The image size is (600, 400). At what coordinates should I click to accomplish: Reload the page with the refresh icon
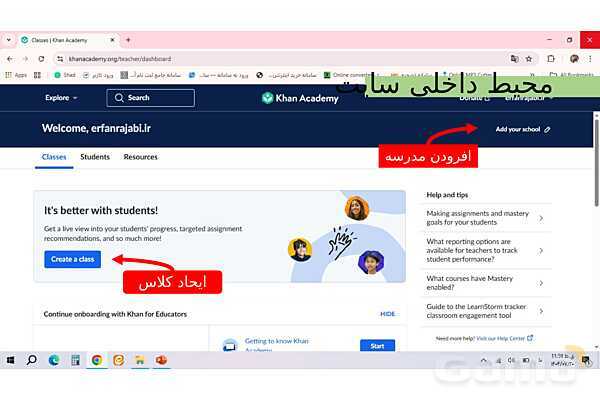[41, 59]
